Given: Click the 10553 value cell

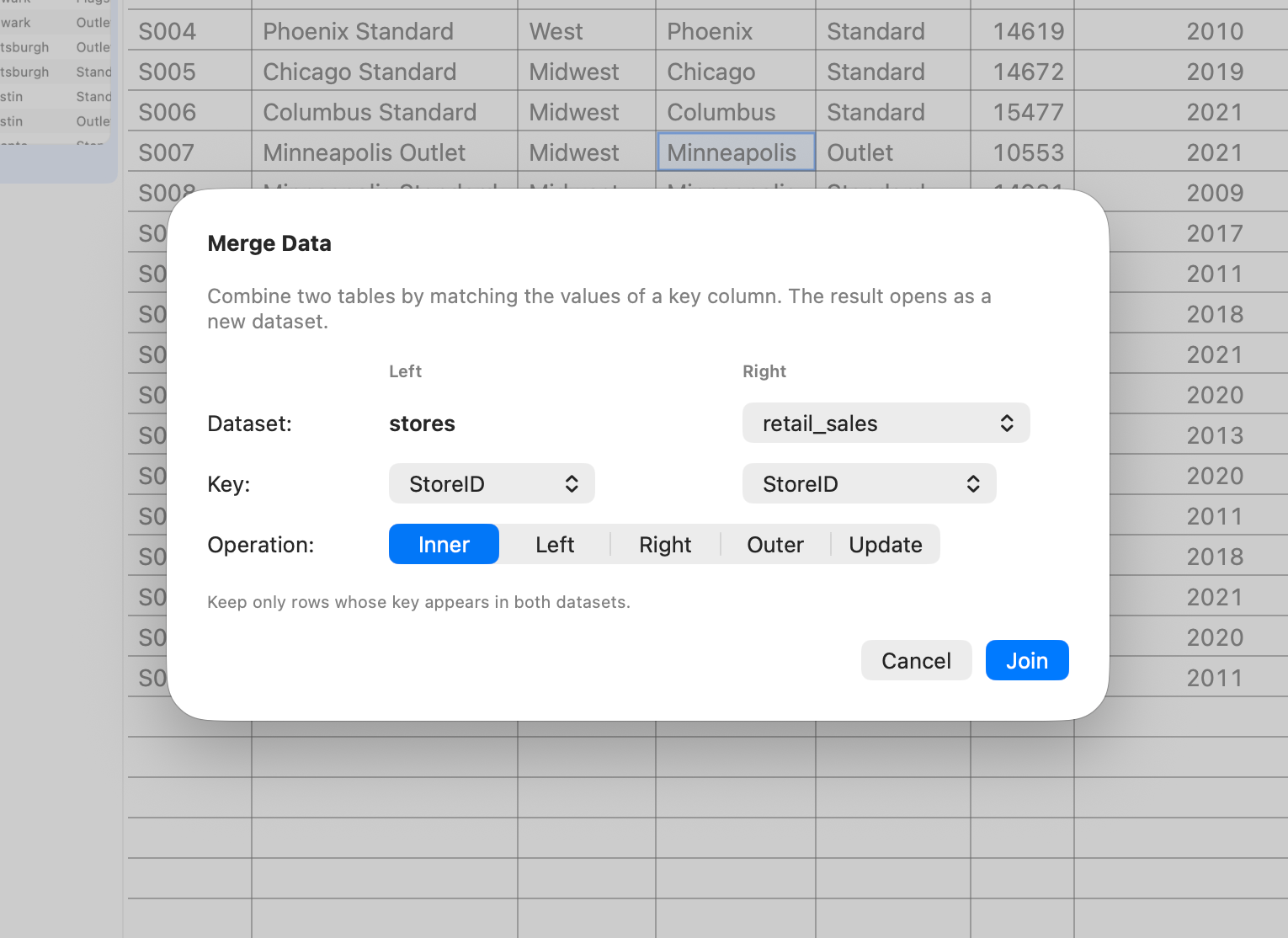Looking at the screenshot, I should 1022,152.
